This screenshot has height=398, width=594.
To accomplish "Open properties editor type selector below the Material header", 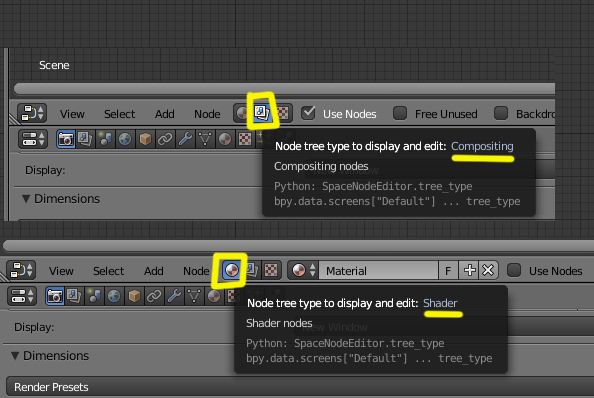I will 22,296.
